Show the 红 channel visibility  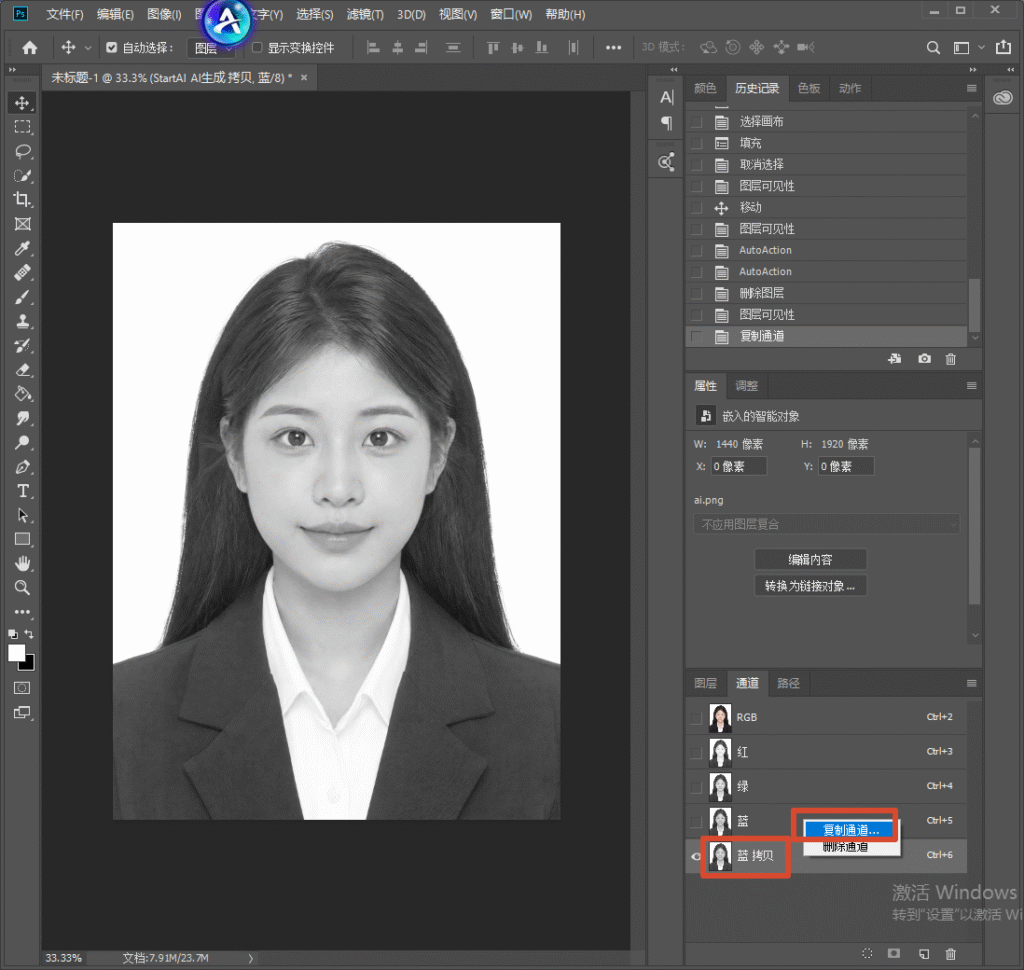click(x=696, y=752)
